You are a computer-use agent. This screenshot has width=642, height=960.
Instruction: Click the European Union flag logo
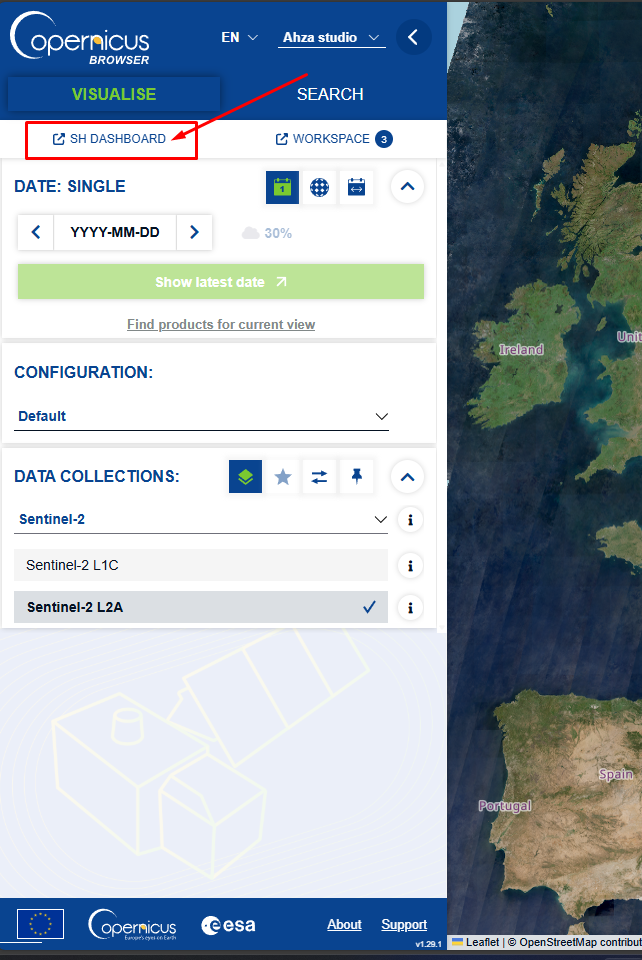click(40, 924)
